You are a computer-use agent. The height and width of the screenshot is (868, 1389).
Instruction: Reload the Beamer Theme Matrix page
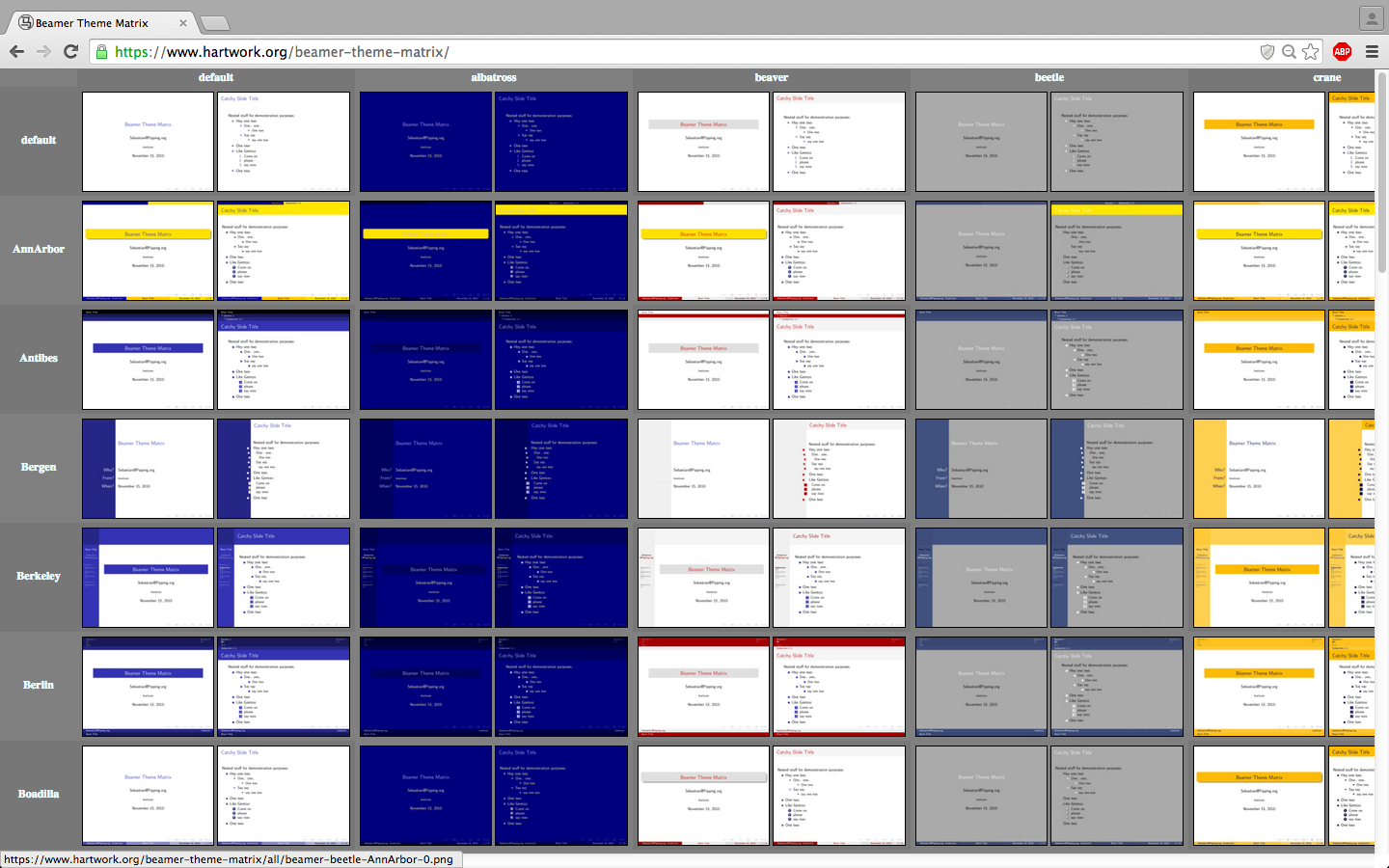click(x=70, y=52)
